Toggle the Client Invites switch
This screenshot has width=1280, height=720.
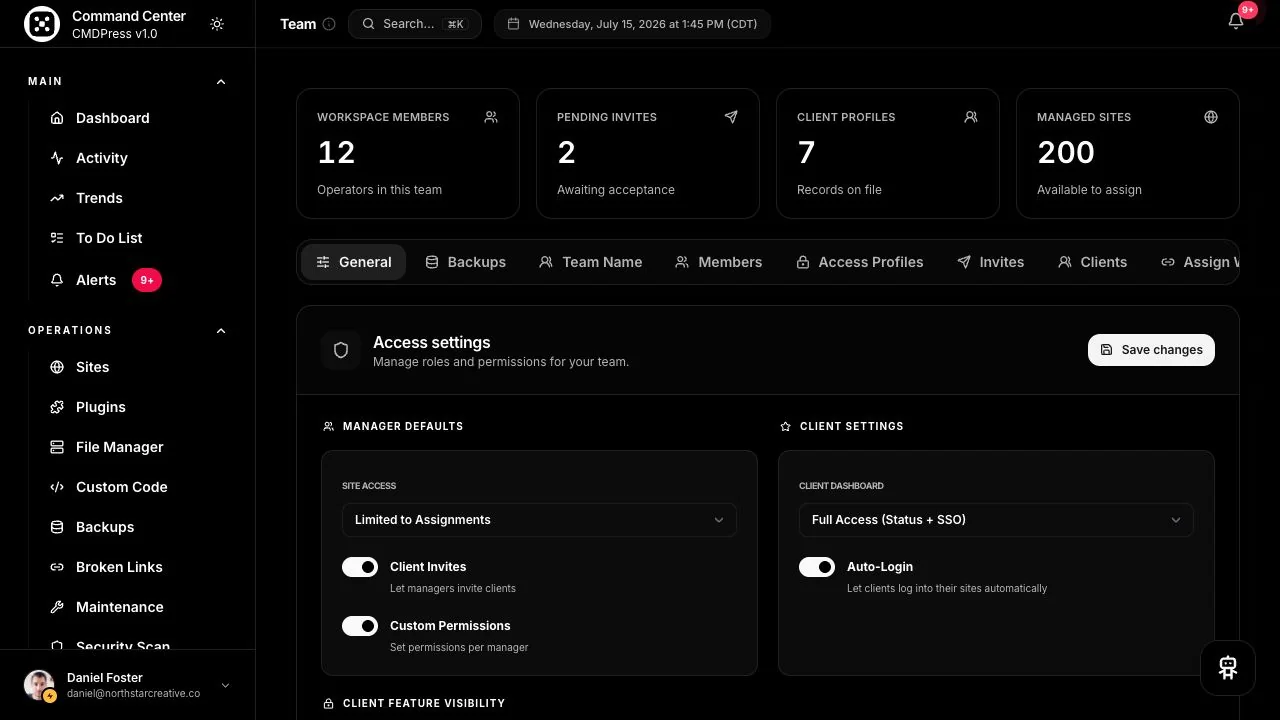click(x=360, y=567)
